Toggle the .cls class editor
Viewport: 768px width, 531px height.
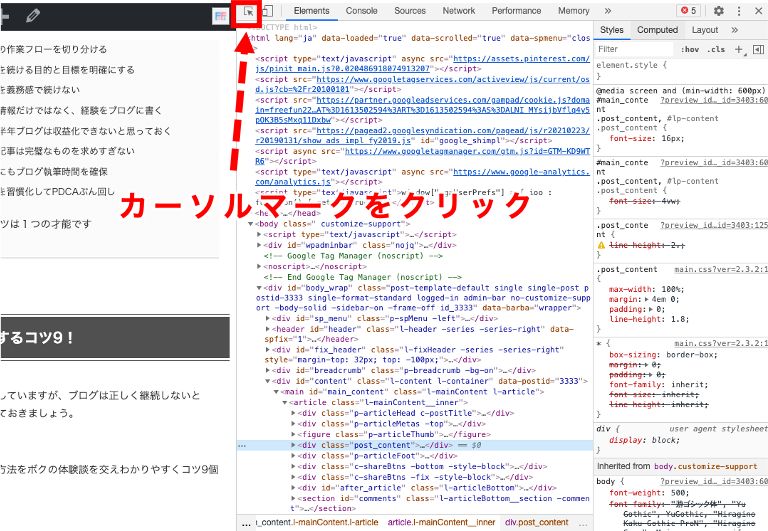tap(716, 49)
